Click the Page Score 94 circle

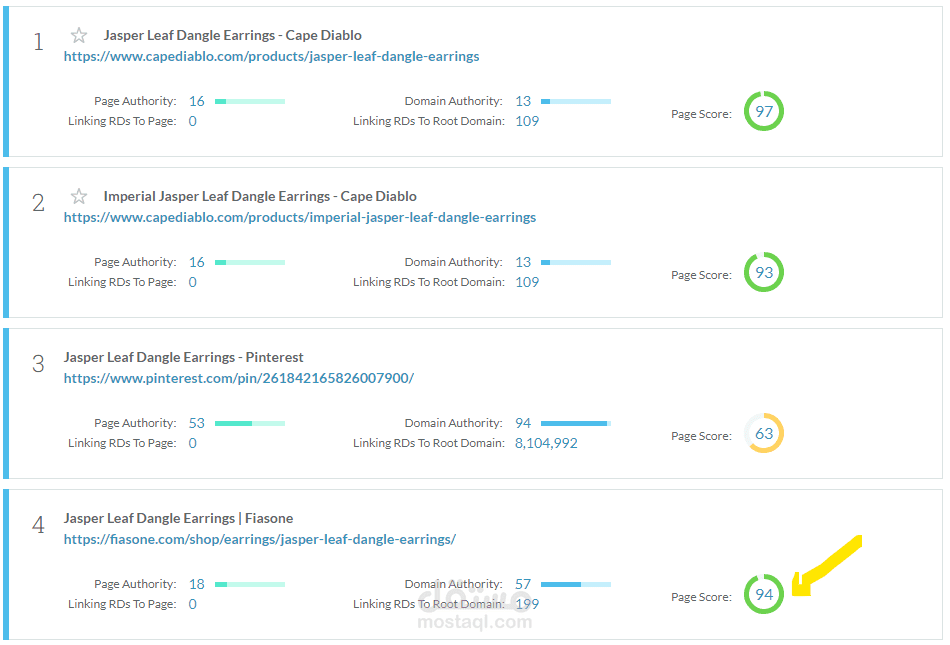764,595
